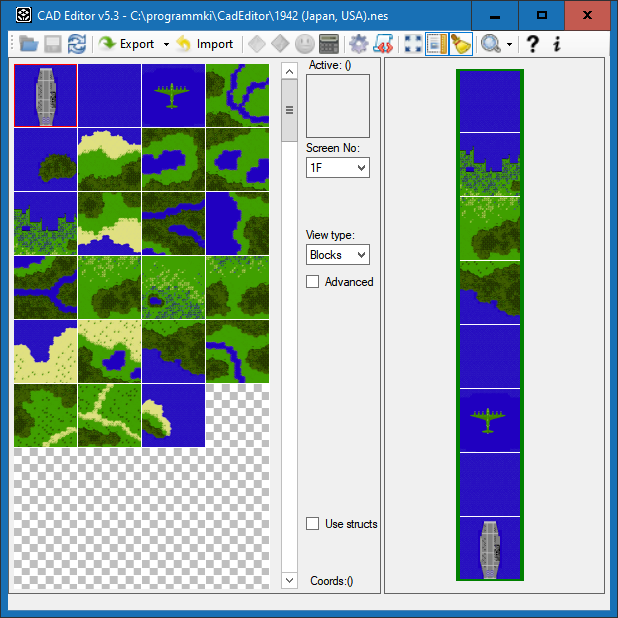Image resolution: width=618 pixels, height=618 pixels.
Task: Click the four-corner arrows icon
Action: point(413,44)
